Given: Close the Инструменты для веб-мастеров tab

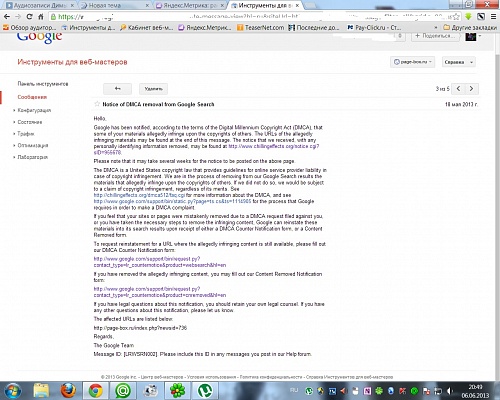Looking at the screenshot, I should [297, 5].
